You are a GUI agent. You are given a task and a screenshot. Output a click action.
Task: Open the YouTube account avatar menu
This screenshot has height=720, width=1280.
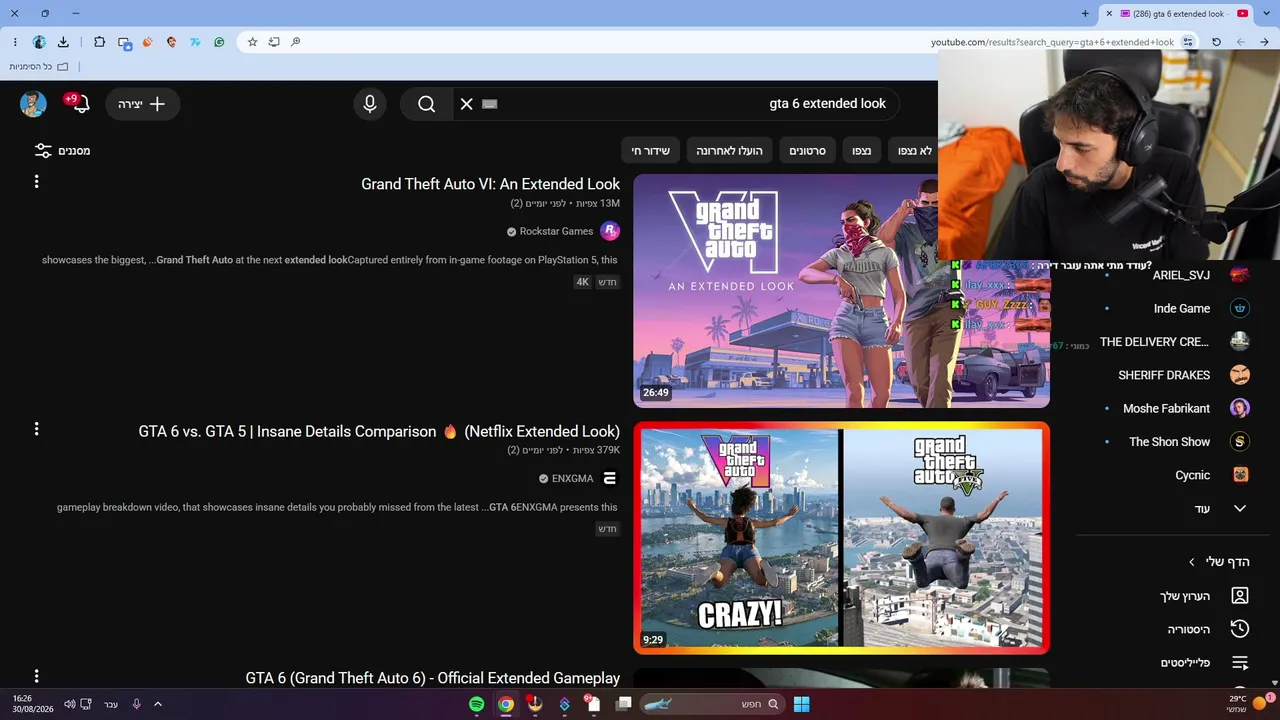[x=34, y=104]
